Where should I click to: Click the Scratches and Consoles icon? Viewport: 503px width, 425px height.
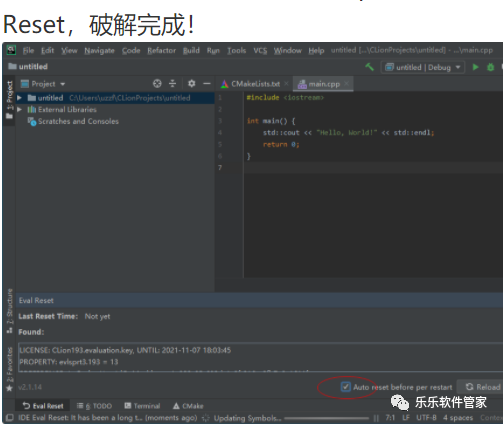tap(32, 121)
